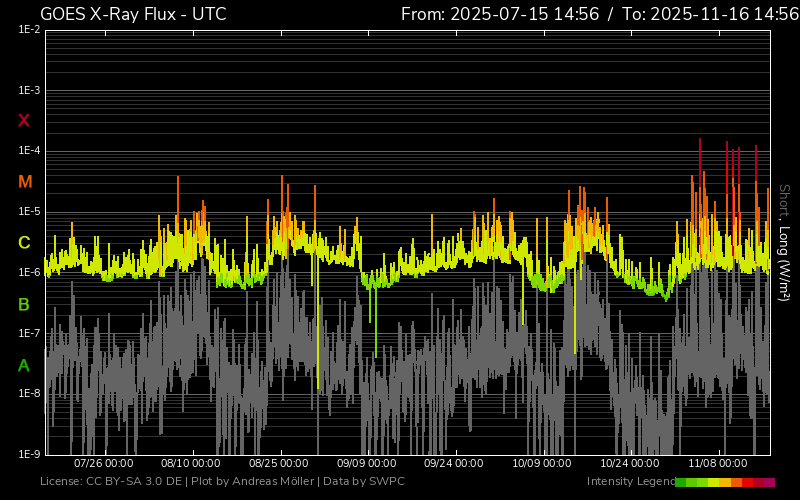Click the green A flare class label
Viewport: 800px width, 500px height.
[x=24, y=365]
